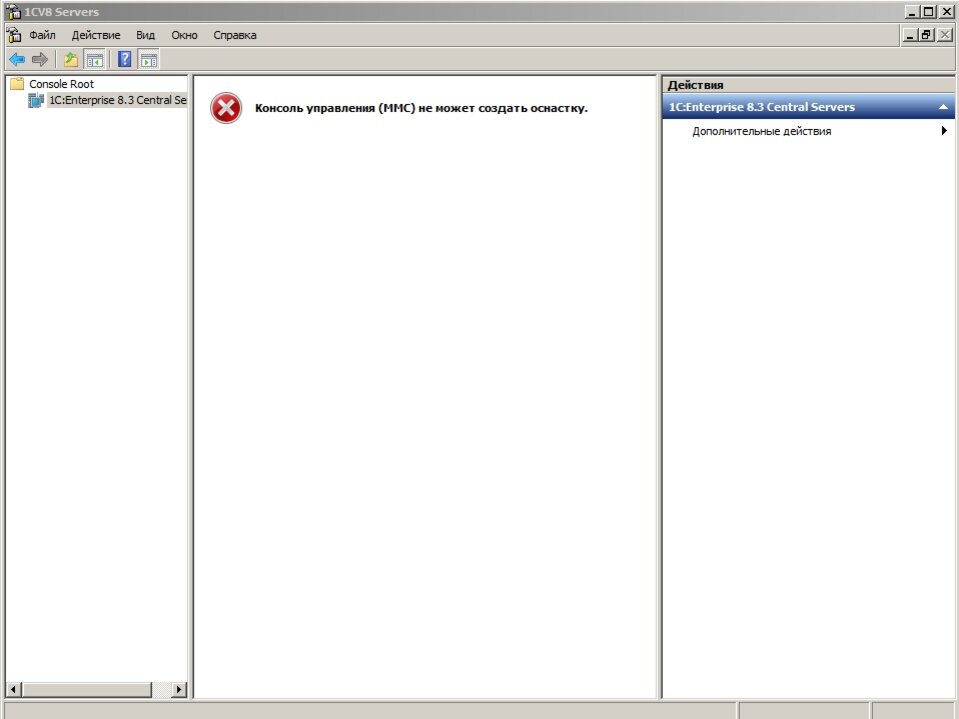Minimize the inner MDI console window
The height and width of the screenshot is (719, 959).
point(911,35)
